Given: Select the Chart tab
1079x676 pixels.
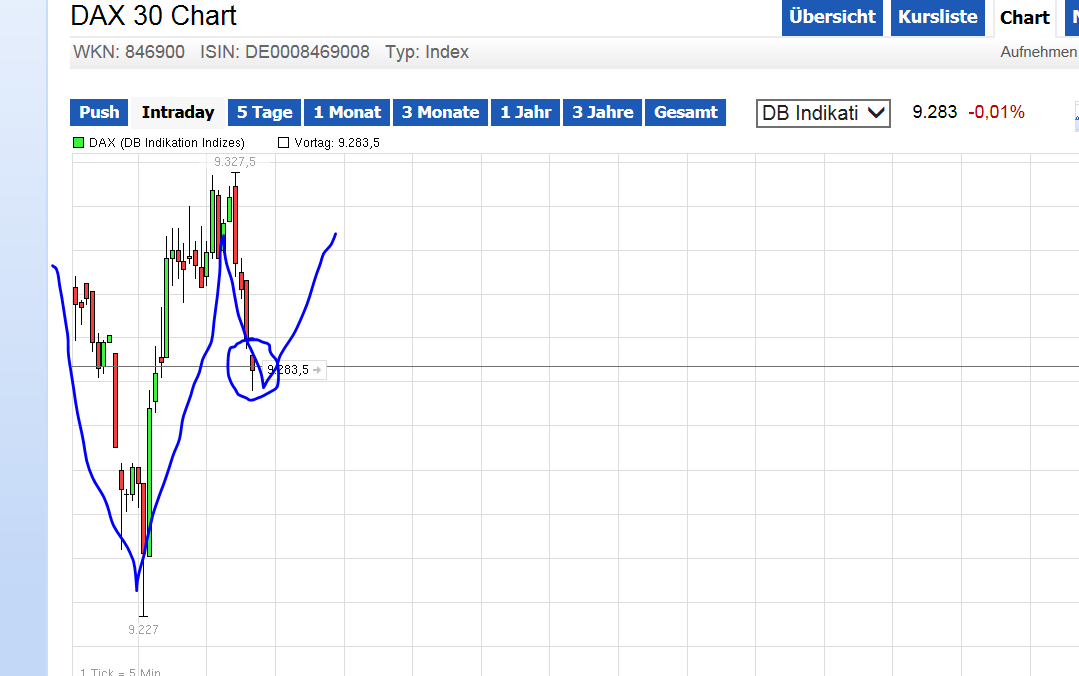Looking at the screenshot, I should click(x=1025, y=18).
